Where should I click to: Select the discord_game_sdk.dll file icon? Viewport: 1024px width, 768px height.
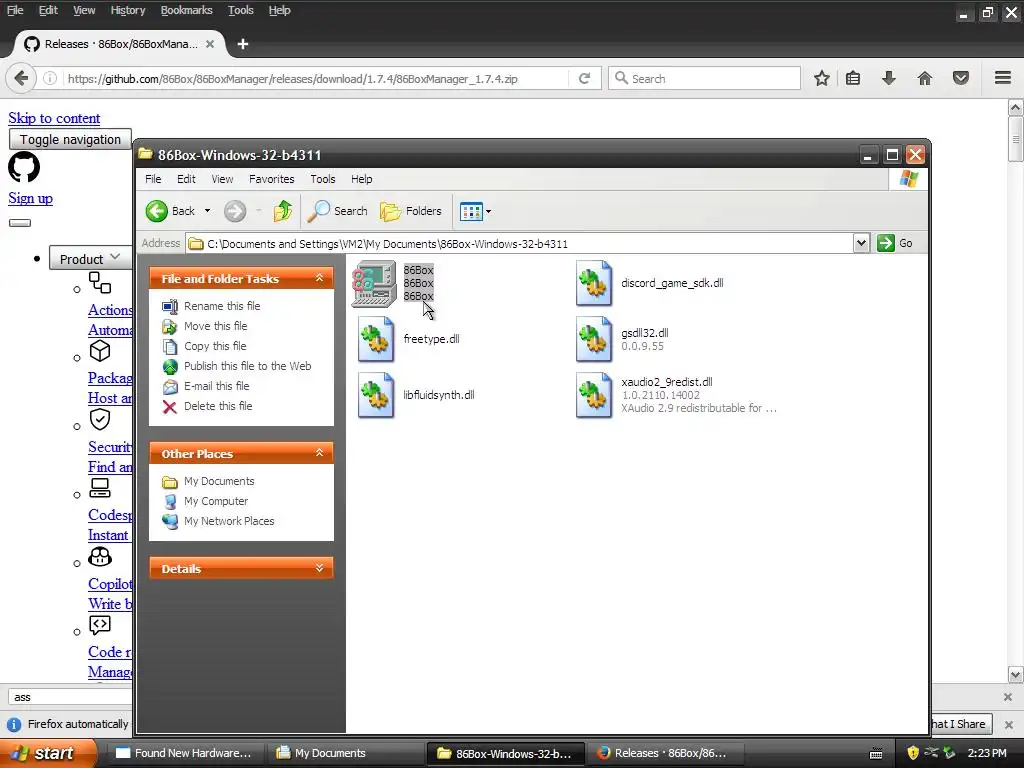click(x=594, y=283)
